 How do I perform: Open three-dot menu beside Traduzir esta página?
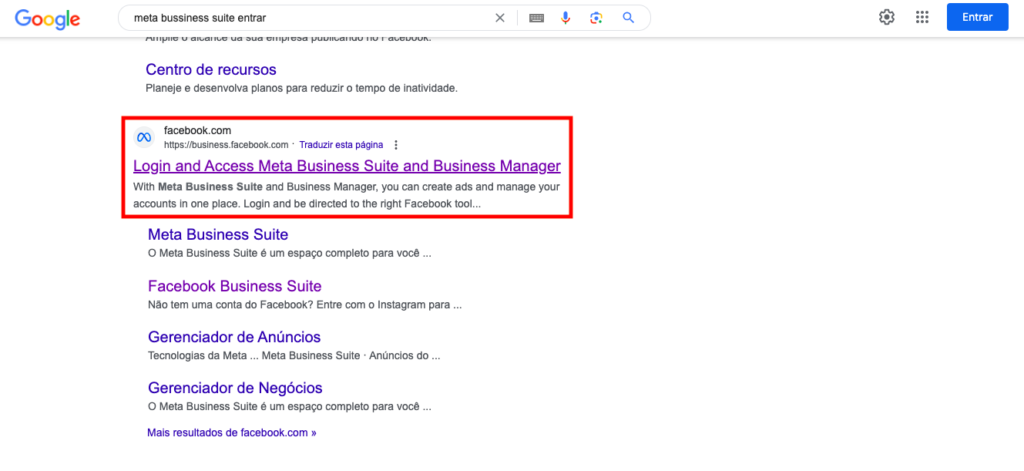(396, 145)
